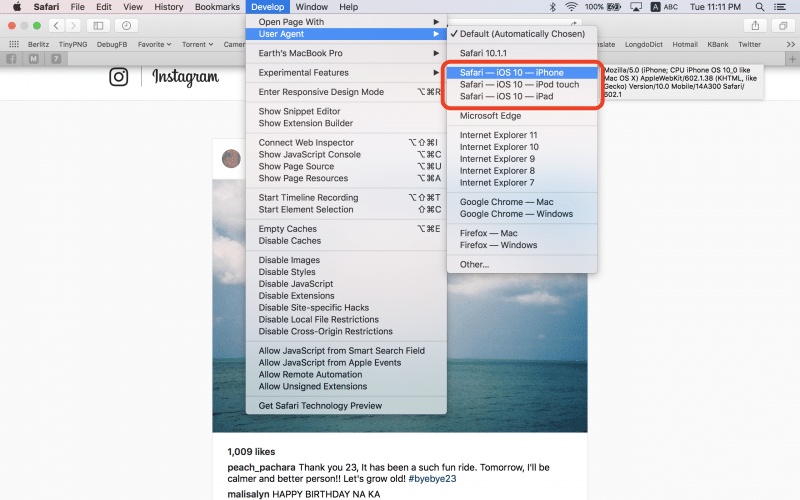Image resolution: width=800 pixels, height=500 pixels.
Task: Select Safari — iOS 10 — iPod touch
Action: tap(522, 85)
